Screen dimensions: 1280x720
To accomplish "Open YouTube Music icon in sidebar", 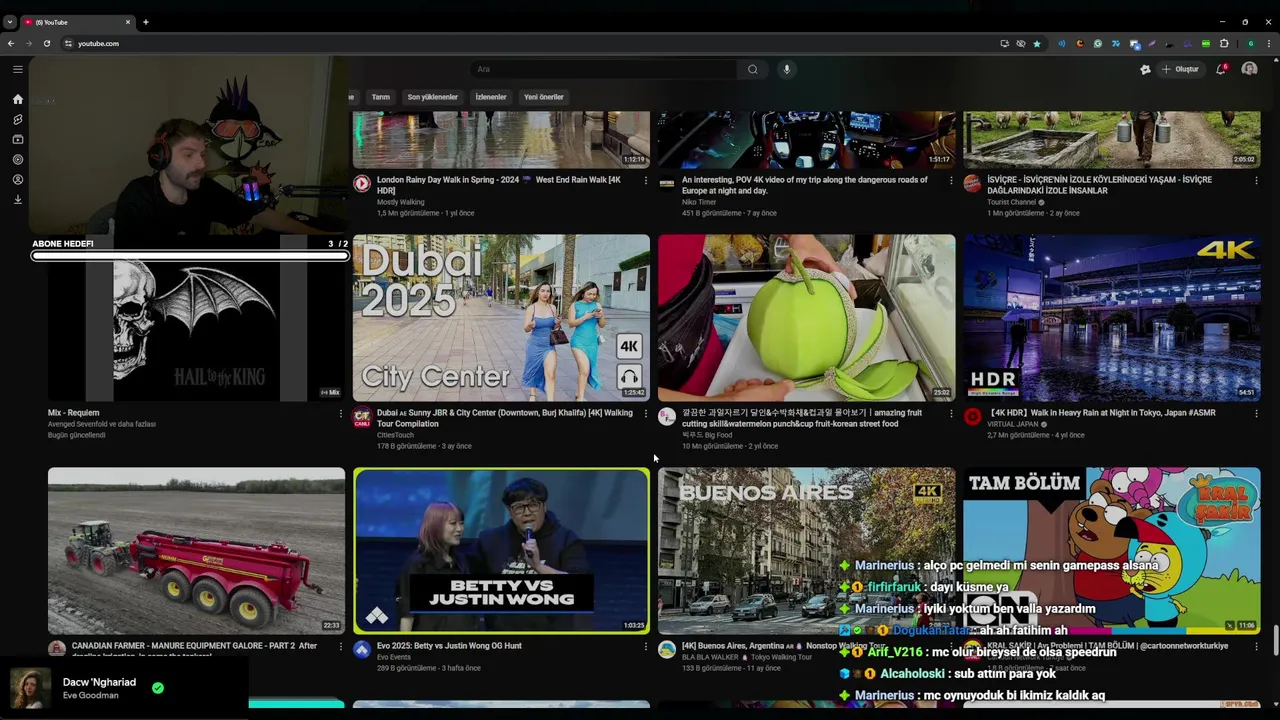I will click(17, 159).
